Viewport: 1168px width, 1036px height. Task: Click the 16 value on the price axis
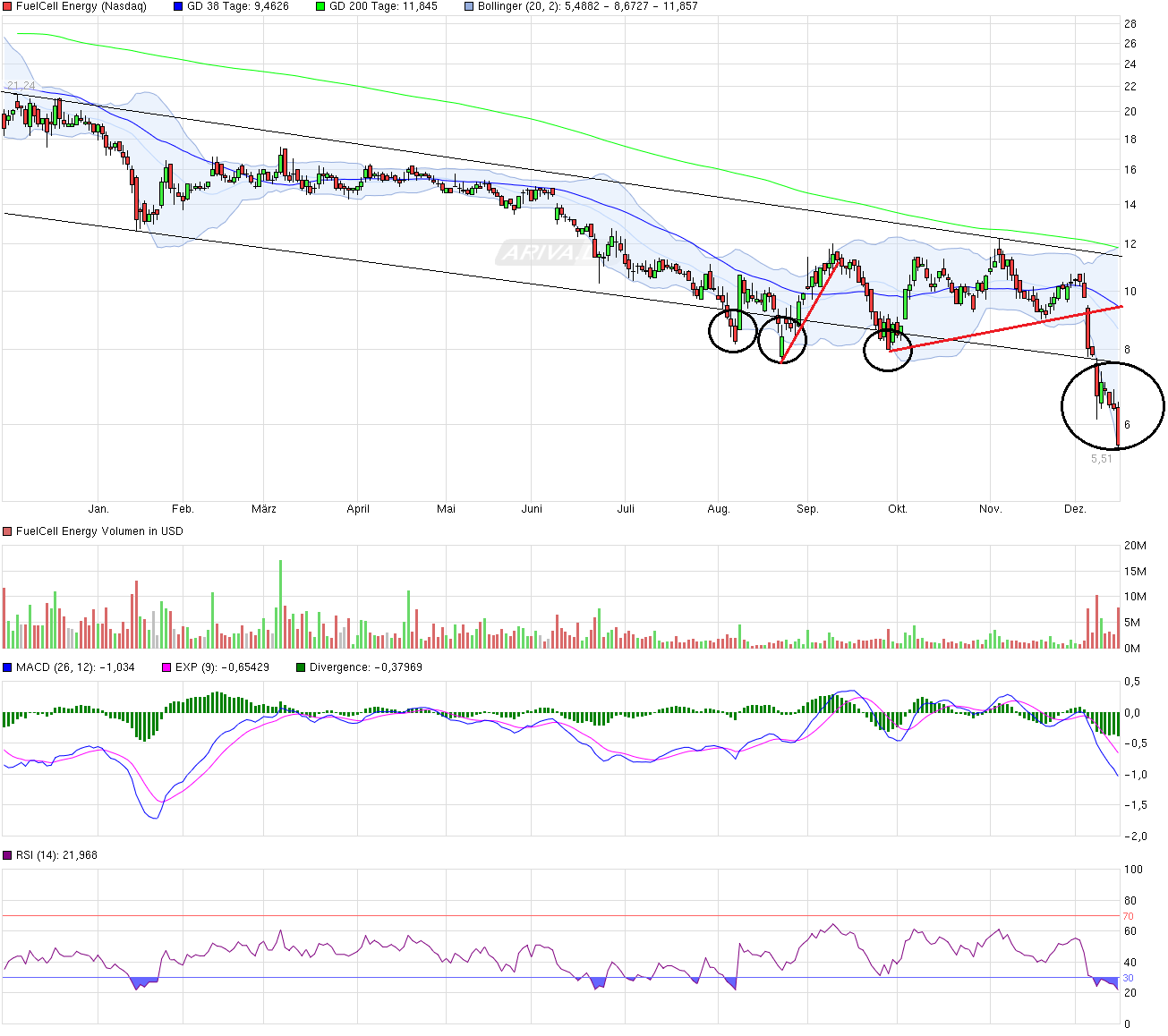tap(1130, 170)
